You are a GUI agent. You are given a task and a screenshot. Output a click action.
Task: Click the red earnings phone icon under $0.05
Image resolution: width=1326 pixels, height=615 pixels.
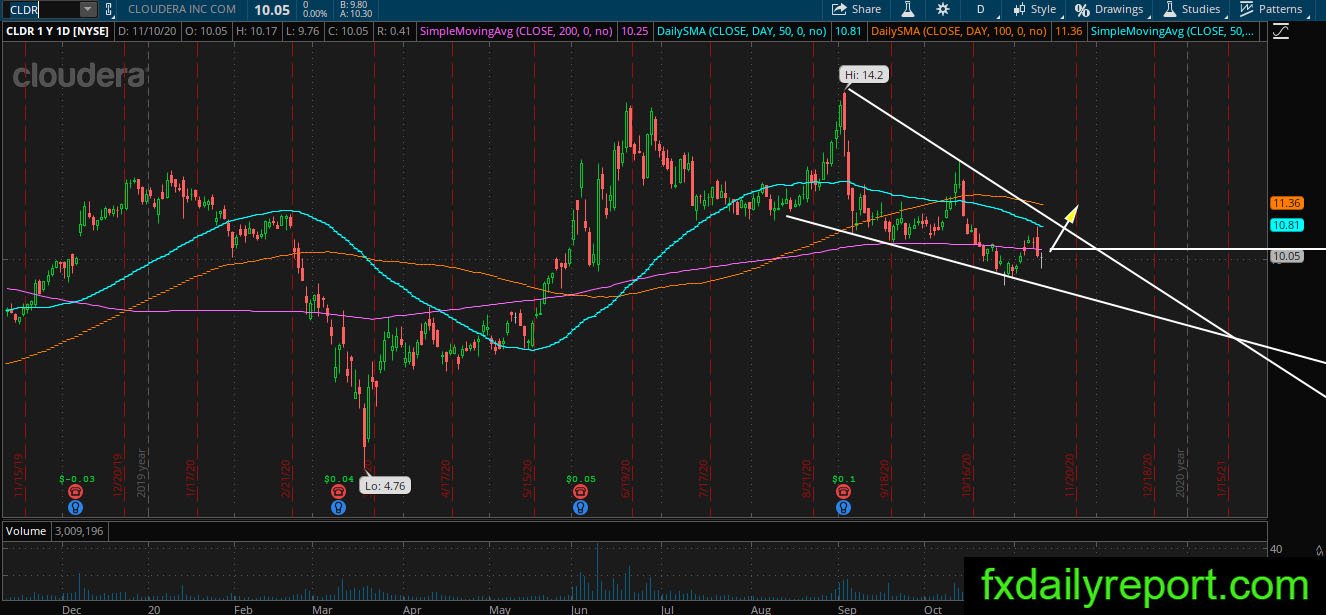(x=580, y=492)
